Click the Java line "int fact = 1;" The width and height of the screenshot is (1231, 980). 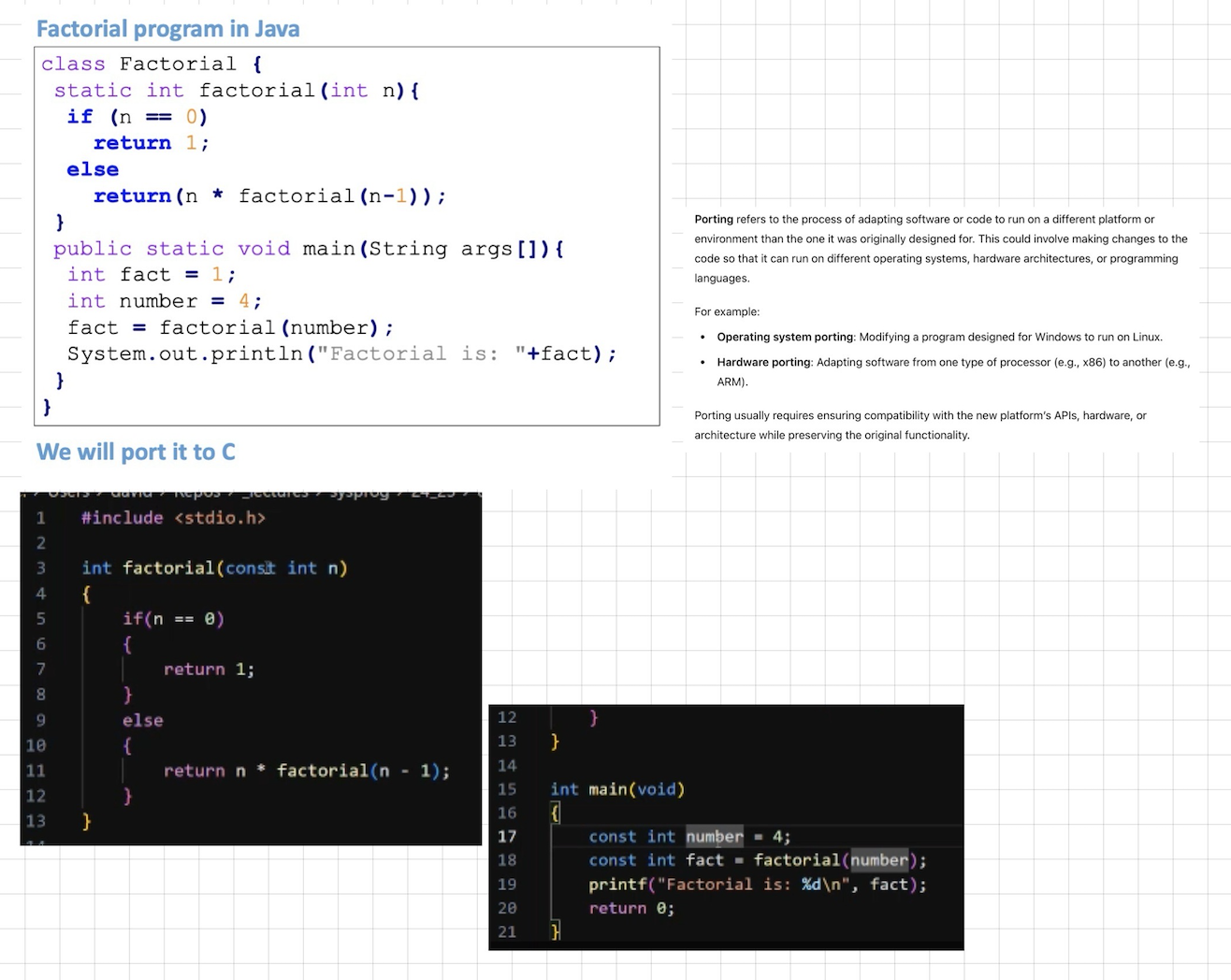pos(152,275)
